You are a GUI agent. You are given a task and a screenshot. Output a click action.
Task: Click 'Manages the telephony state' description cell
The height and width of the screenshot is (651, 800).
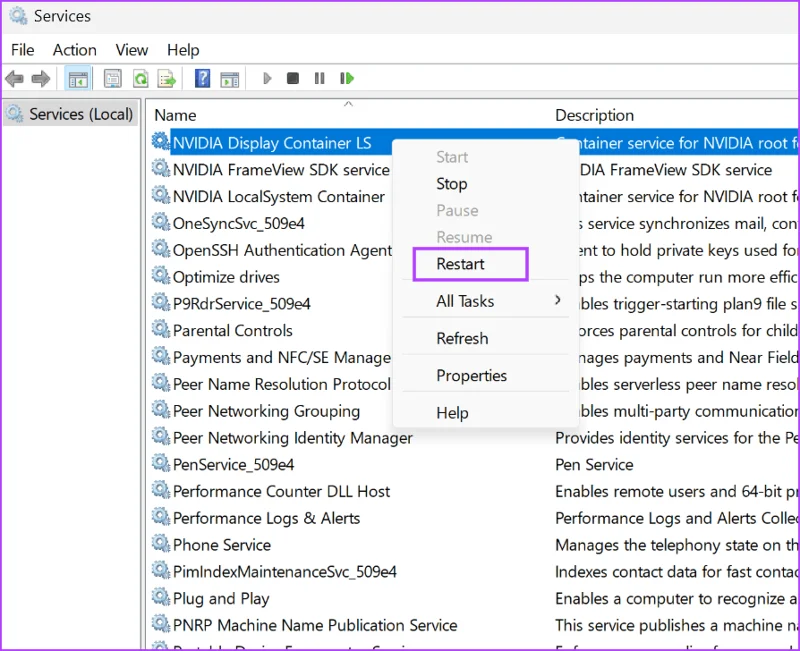676,545
